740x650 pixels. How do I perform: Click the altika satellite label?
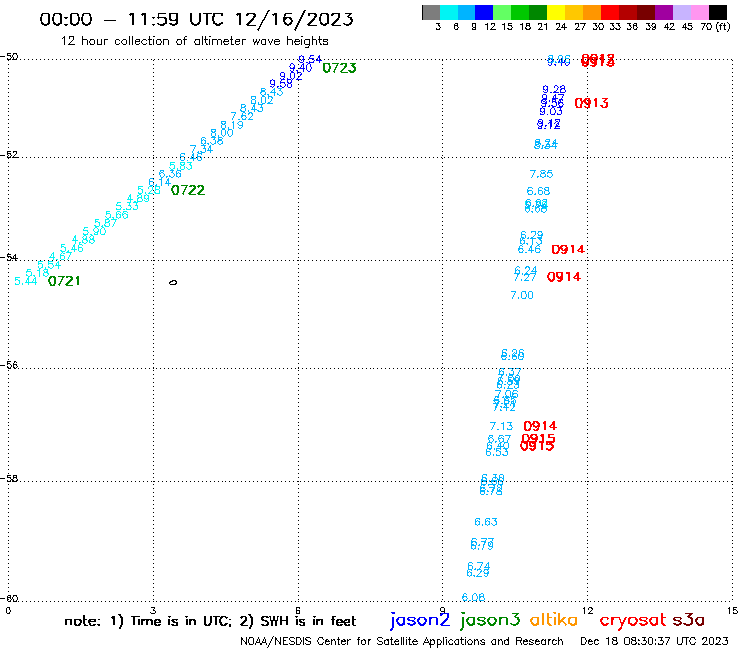(x=554, y=620)
